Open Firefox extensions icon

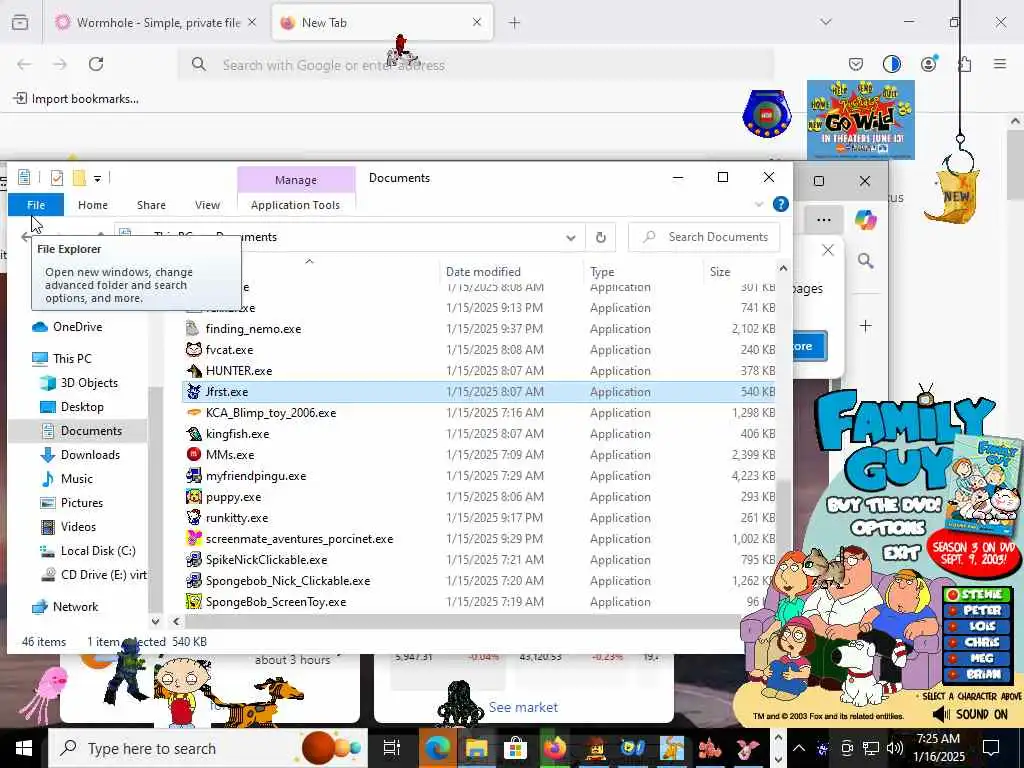click(x=965, y=64)
